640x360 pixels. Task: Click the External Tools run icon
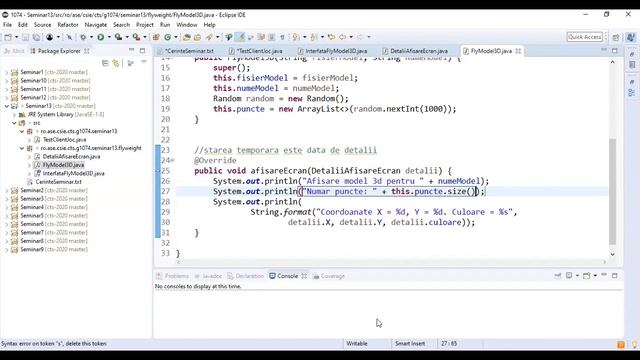coord(136,37)
